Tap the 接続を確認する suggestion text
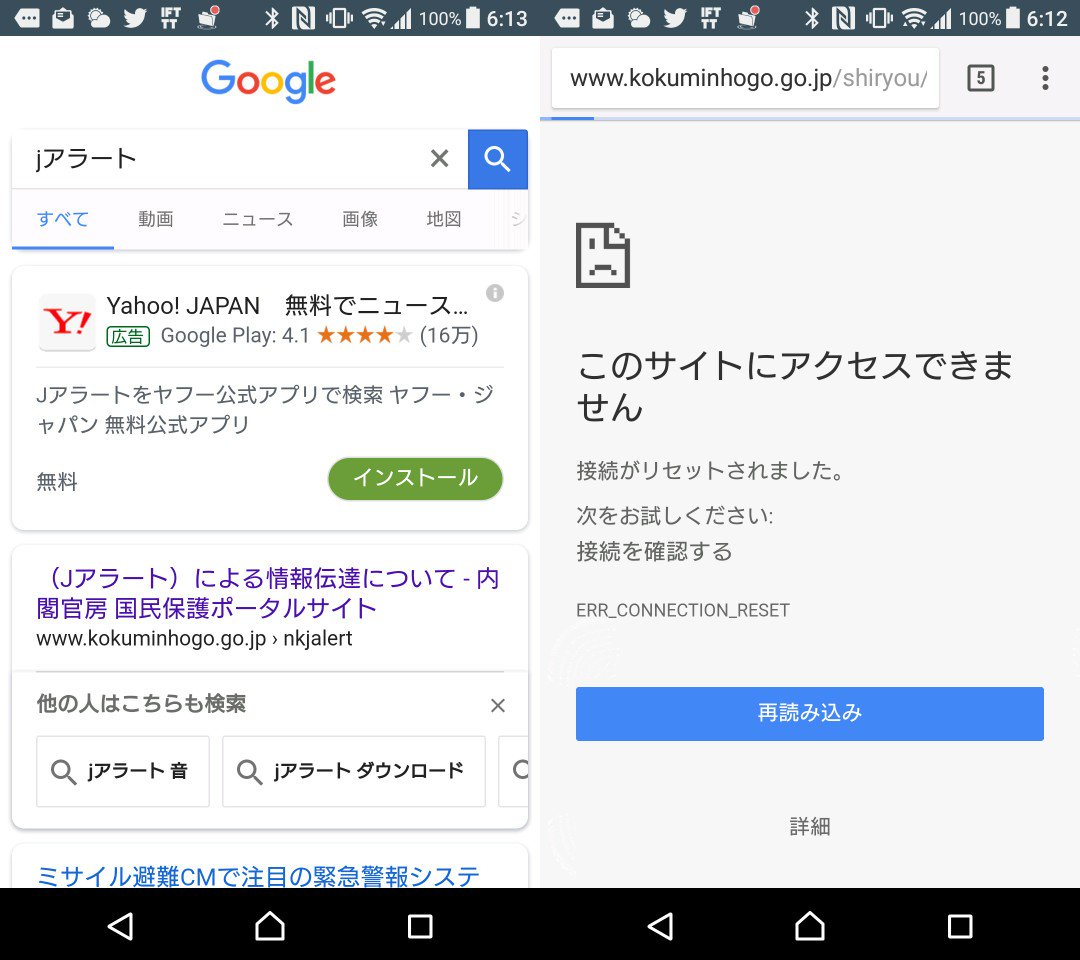 (654, 551)
